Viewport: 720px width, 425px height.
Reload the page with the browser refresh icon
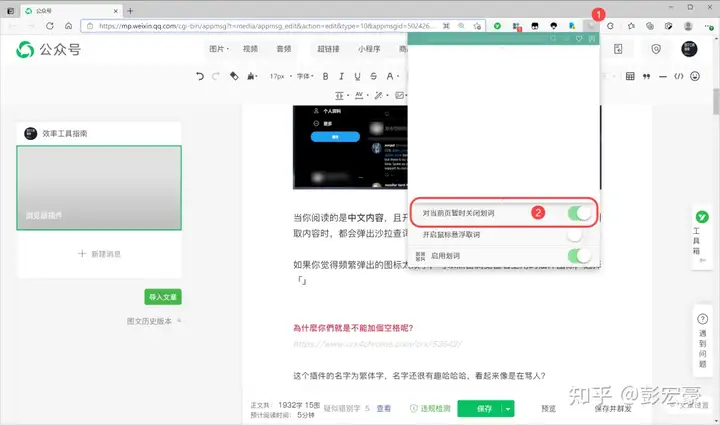click(50, 26)
